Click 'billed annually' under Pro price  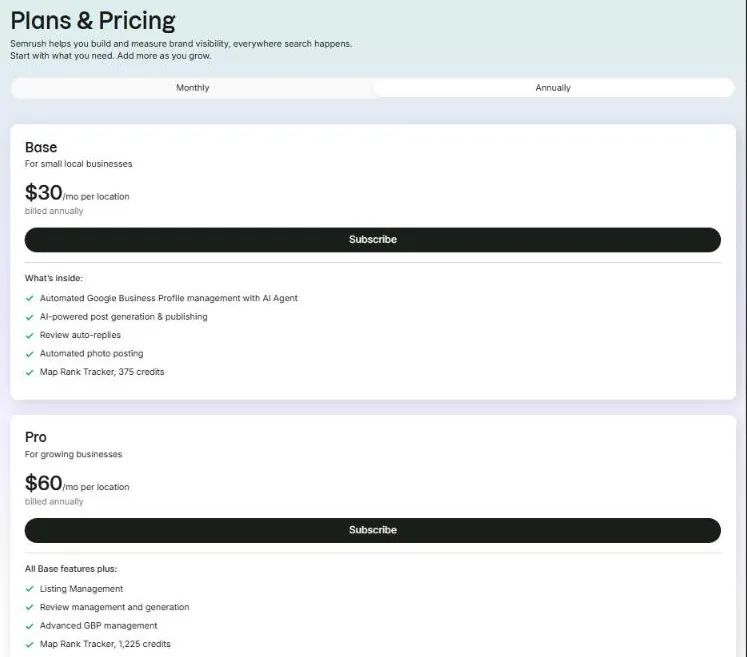coord(54,502)
